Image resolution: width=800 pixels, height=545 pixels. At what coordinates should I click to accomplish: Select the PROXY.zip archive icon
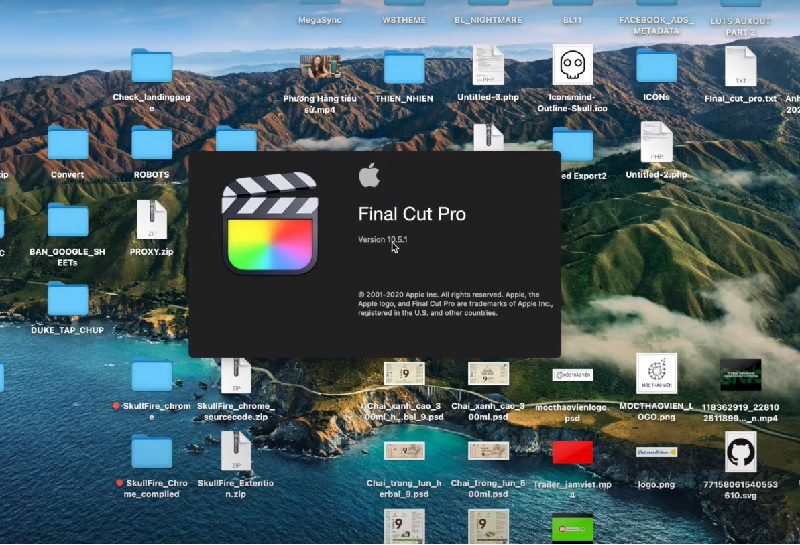coord(152,219)
